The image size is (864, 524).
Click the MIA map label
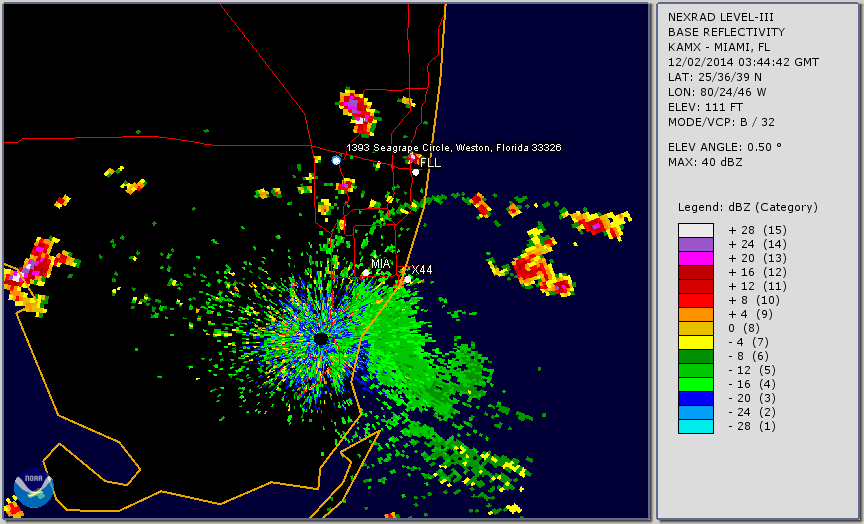point(381,263)
